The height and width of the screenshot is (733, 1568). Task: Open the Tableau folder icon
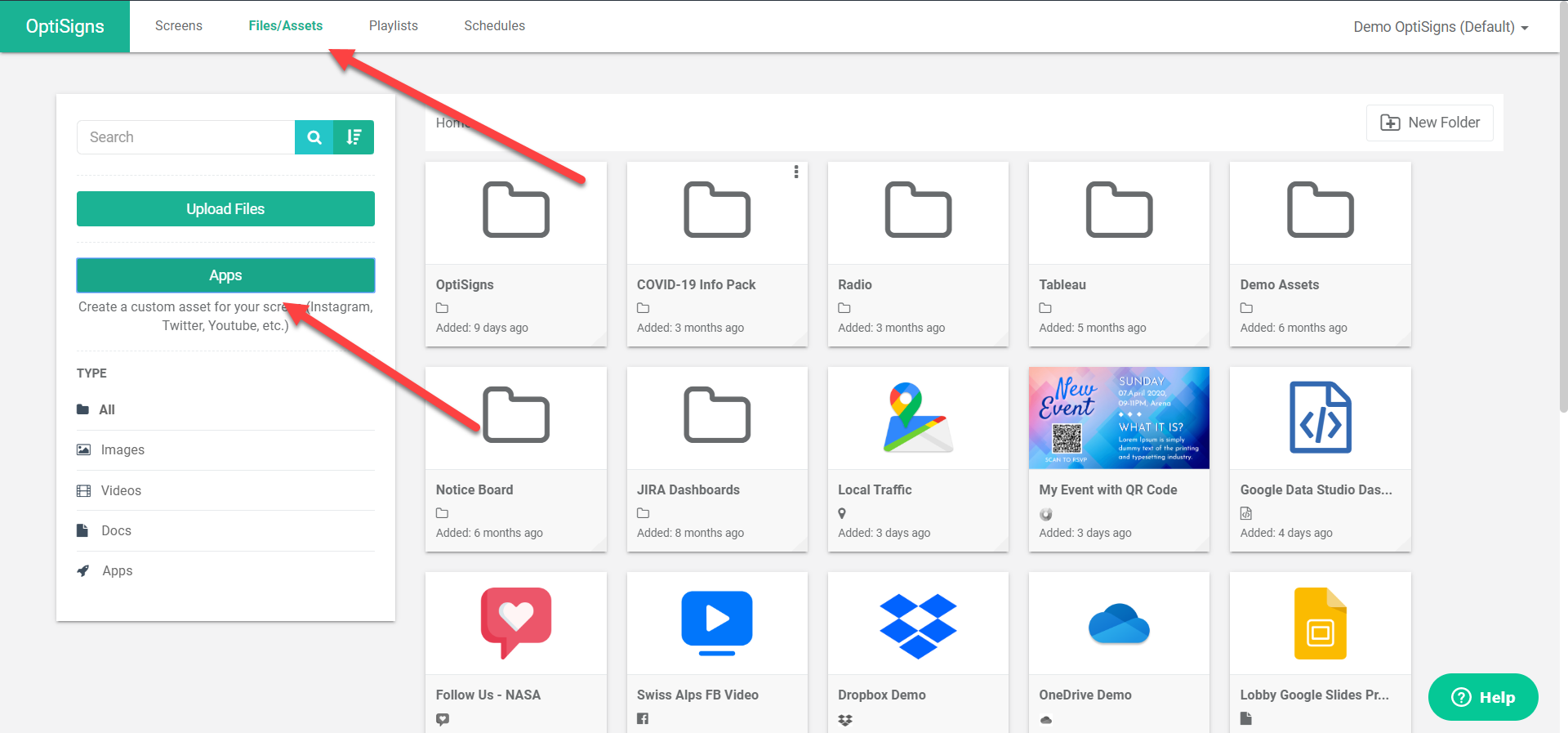1119,210
